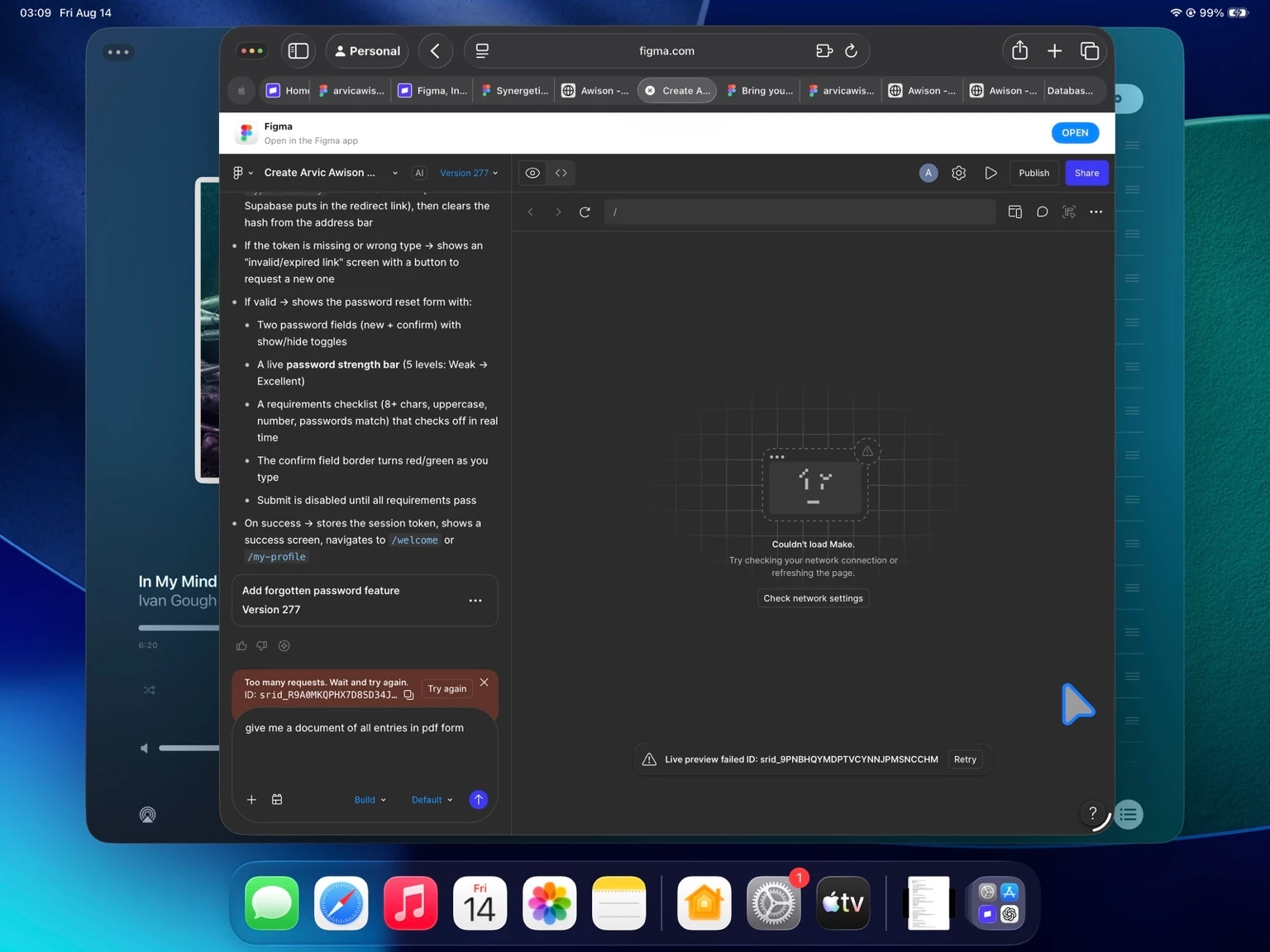Open the user avatar A
Image resolution: width=1270 pixels, height=952 pixels.
[x=929, y=173]
